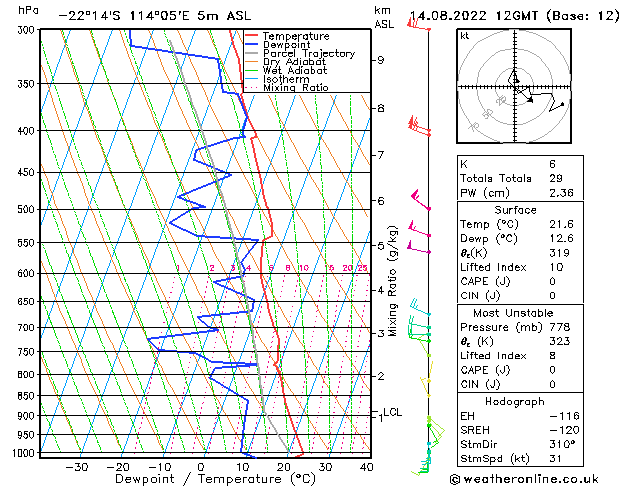Click the 'km ASL' altitude axis label
Image resolution: width=629 pixels, height=486 pixels.
[x=384, y=17]
